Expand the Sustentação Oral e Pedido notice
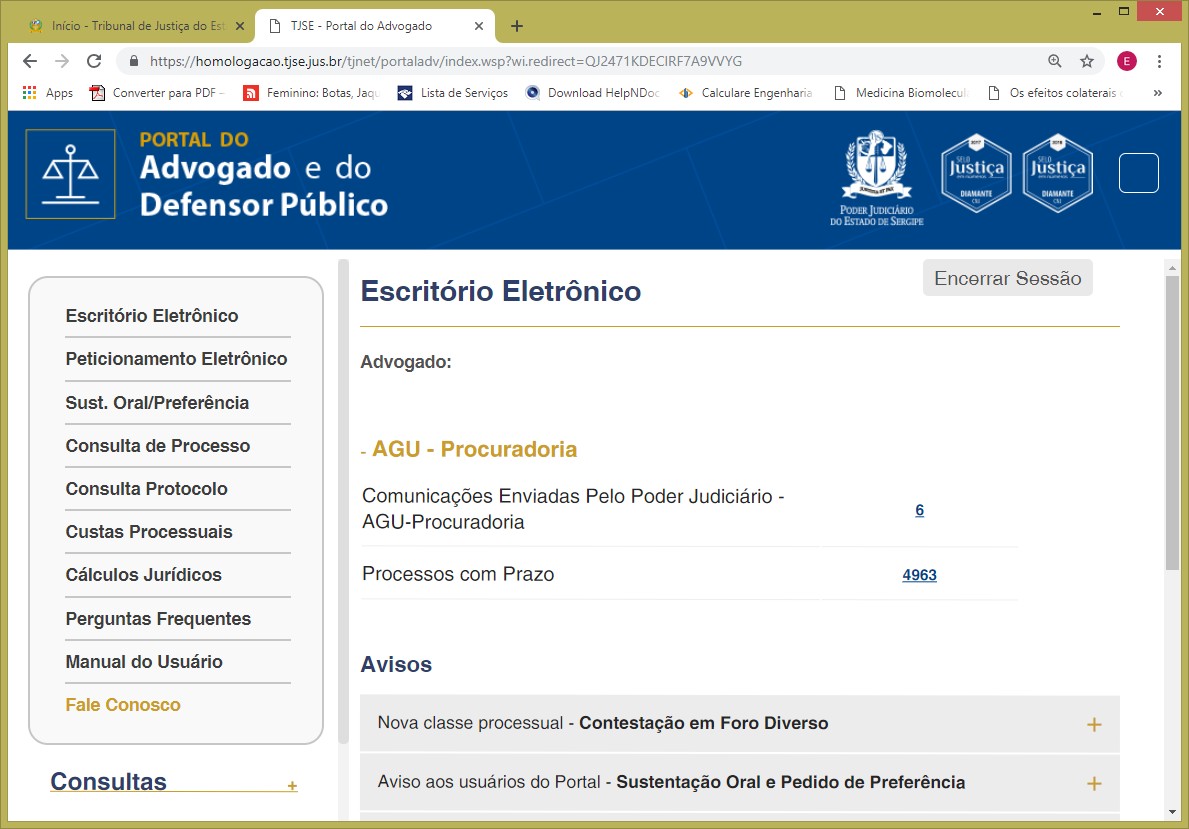This screenshot has height=829, width=1189. click(1093, 783)
